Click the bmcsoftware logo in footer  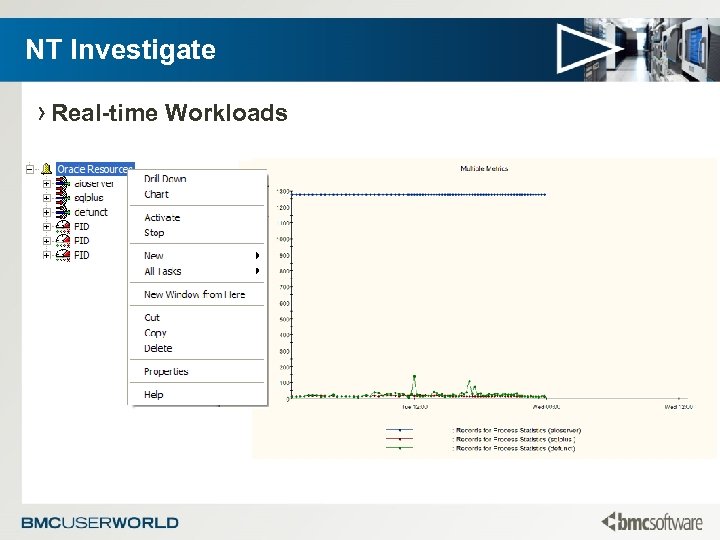652,522
